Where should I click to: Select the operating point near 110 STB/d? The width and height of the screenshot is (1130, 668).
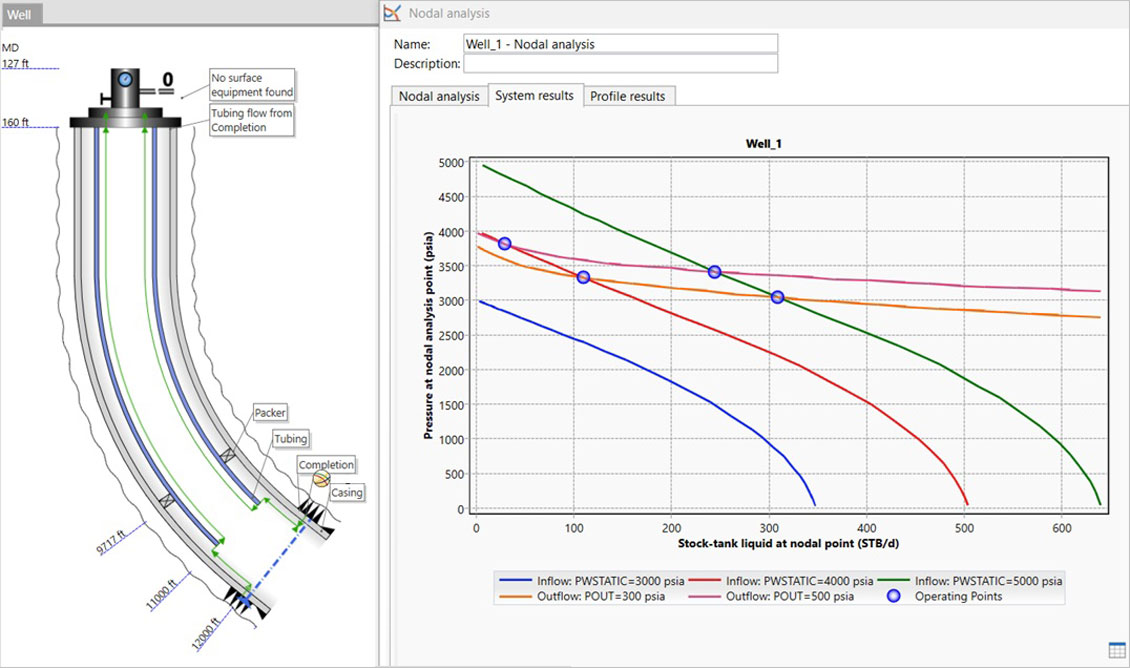point(583,277)
